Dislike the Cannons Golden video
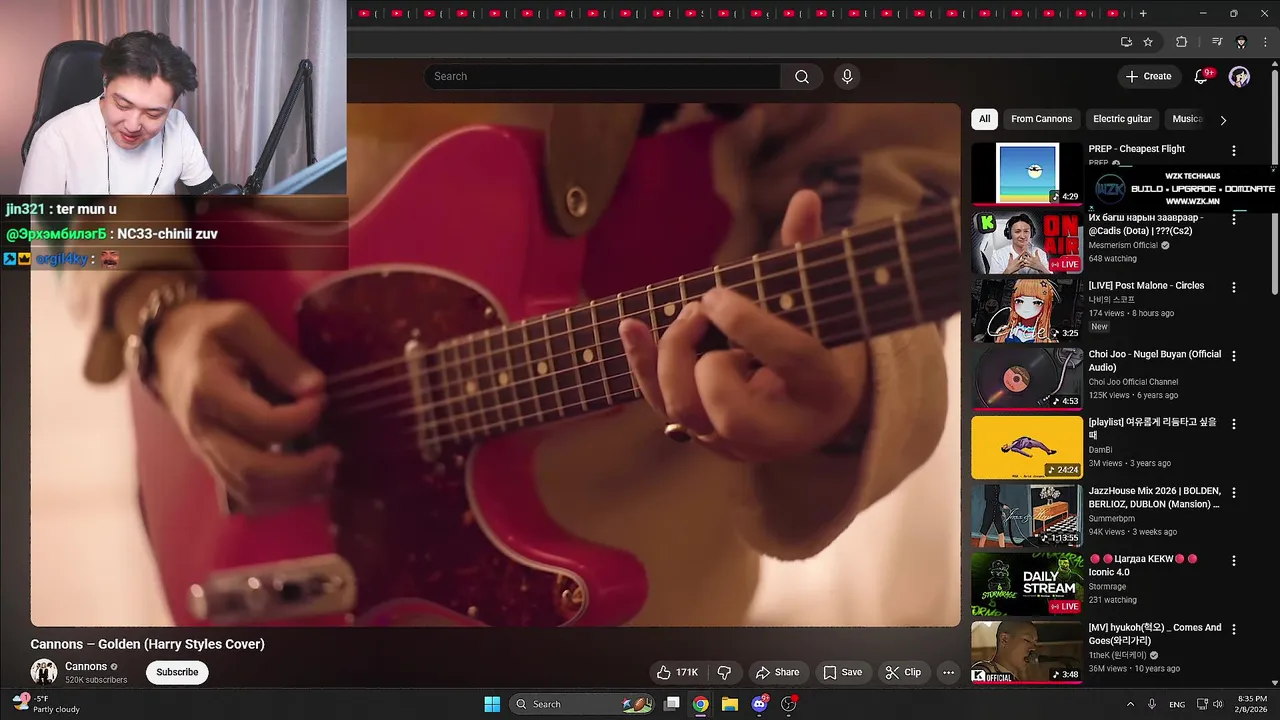1280x720 pixels. (725, 672)
